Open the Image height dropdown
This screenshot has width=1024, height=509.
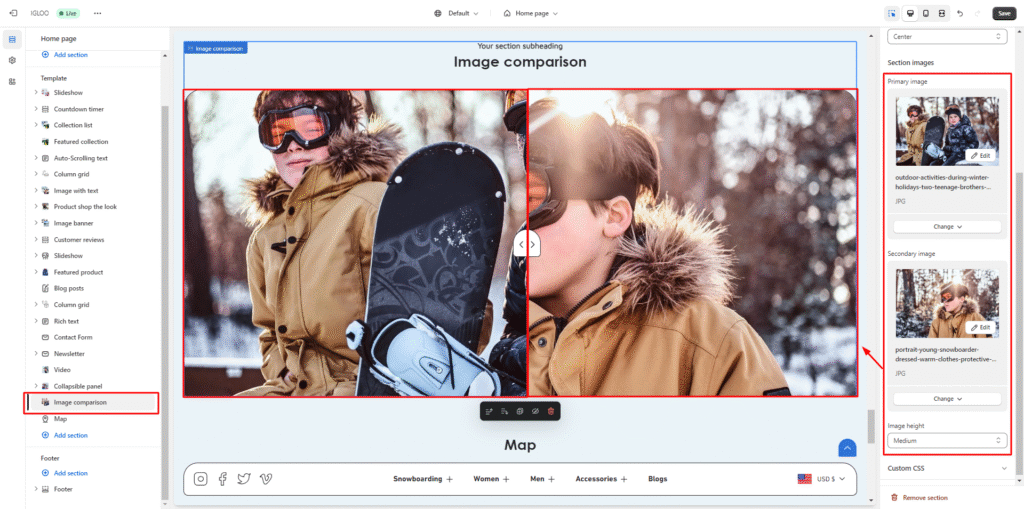(x=947, y=440)
